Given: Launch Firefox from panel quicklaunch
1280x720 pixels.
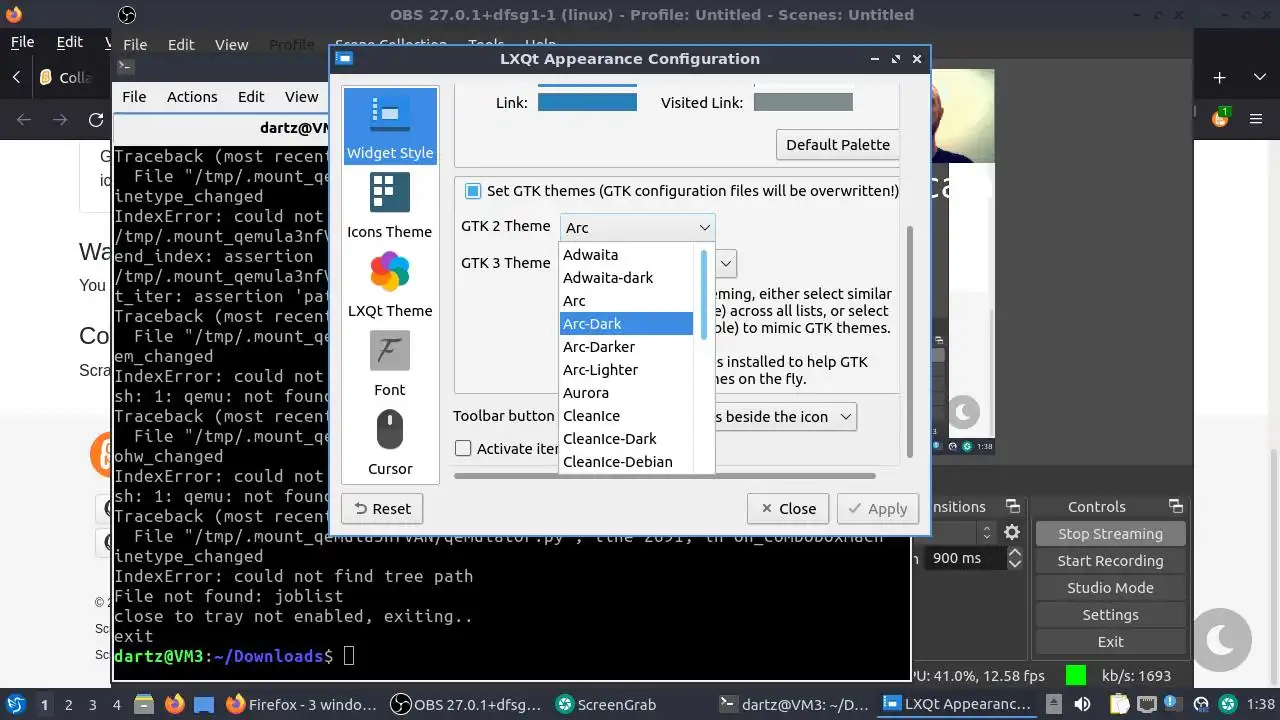Looking at the screenshot, I should click(174, 704).
